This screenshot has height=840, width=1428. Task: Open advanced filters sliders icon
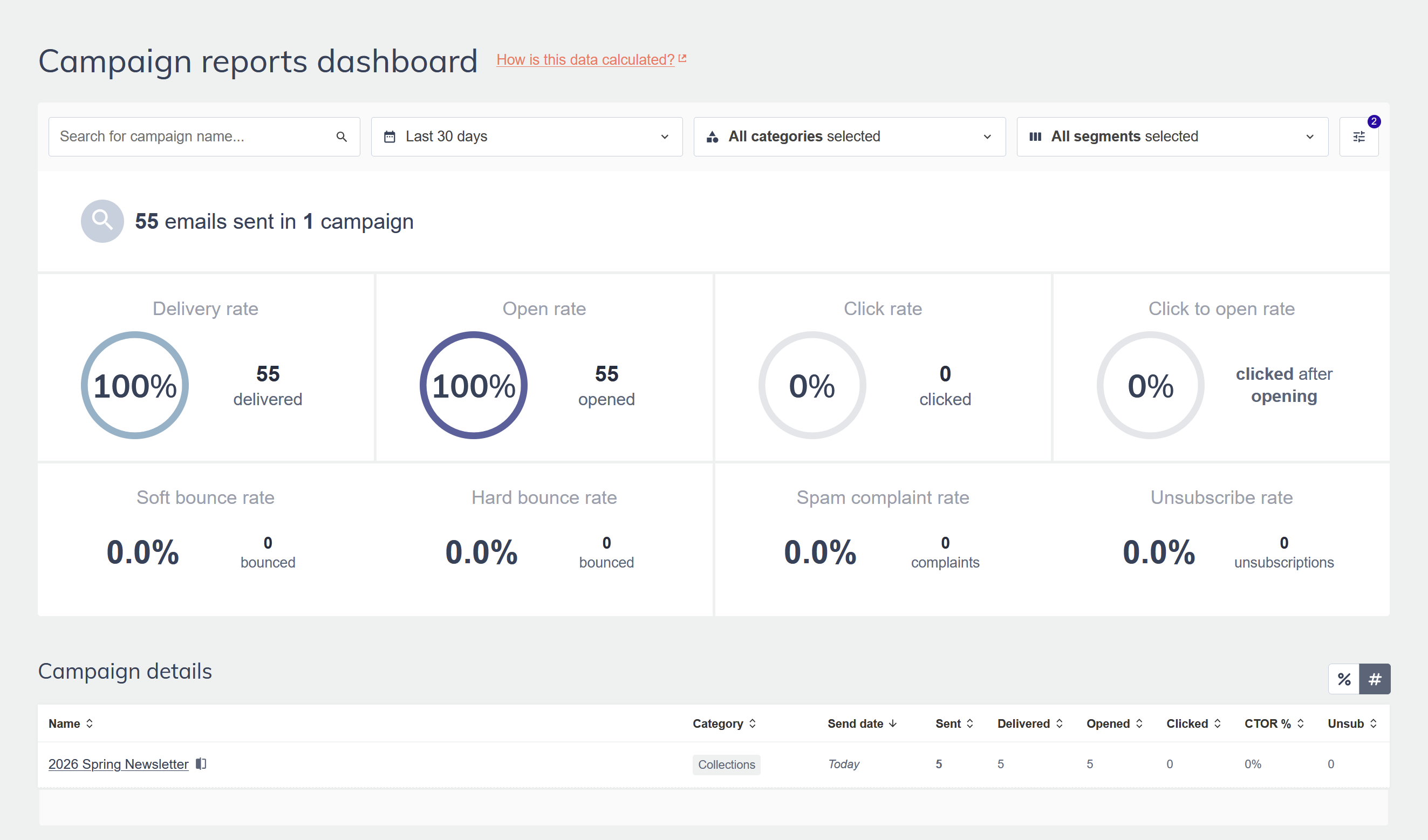pyautogui.click(x=1358, y=136)
